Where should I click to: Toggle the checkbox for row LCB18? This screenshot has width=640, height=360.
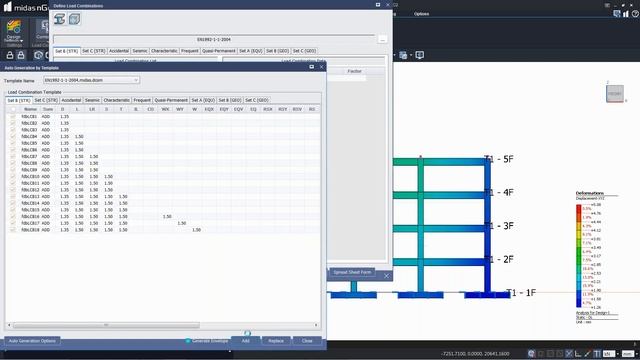(13, 230)
